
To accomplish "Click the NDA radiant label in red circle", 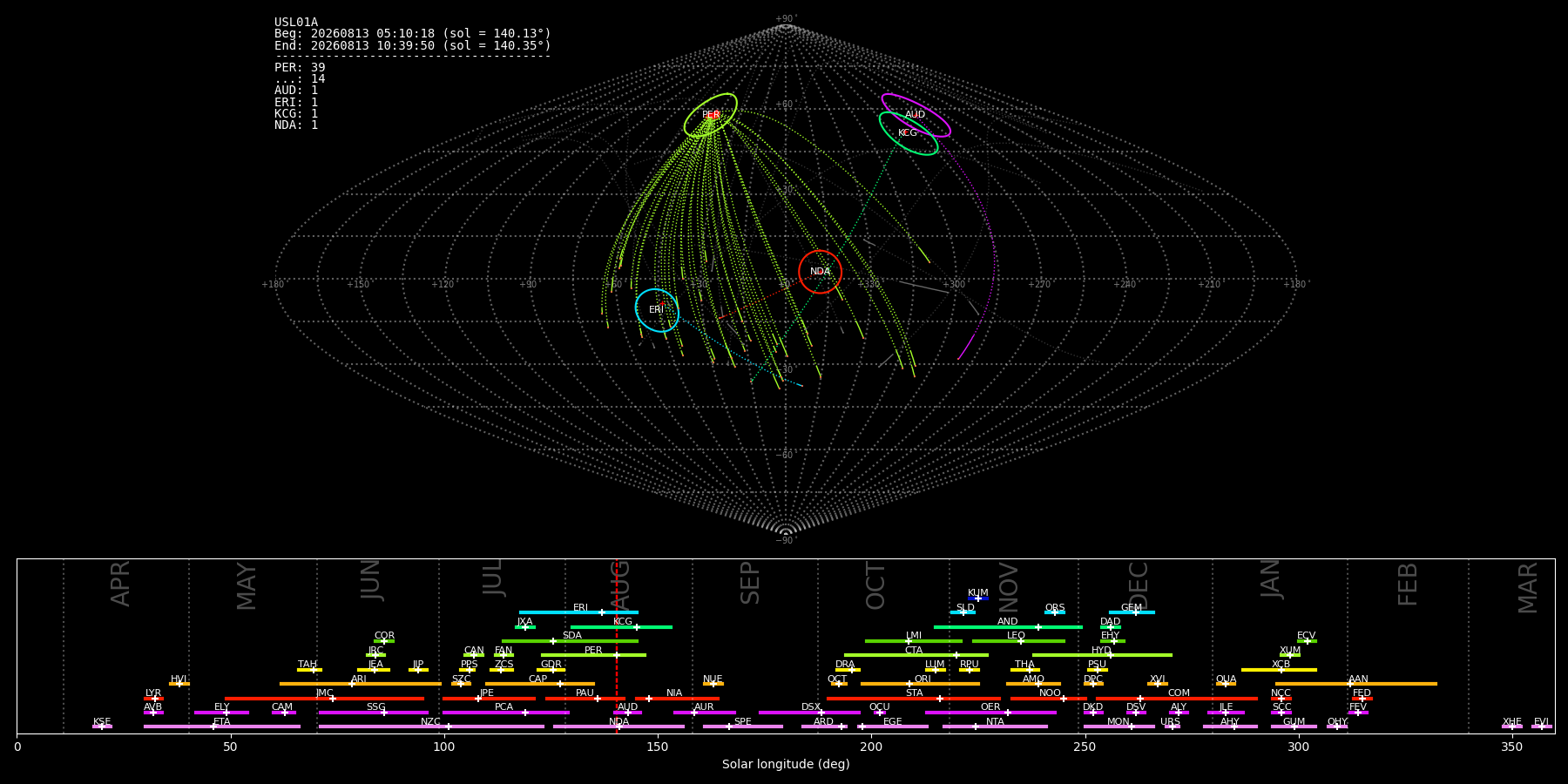I will 820,272.
